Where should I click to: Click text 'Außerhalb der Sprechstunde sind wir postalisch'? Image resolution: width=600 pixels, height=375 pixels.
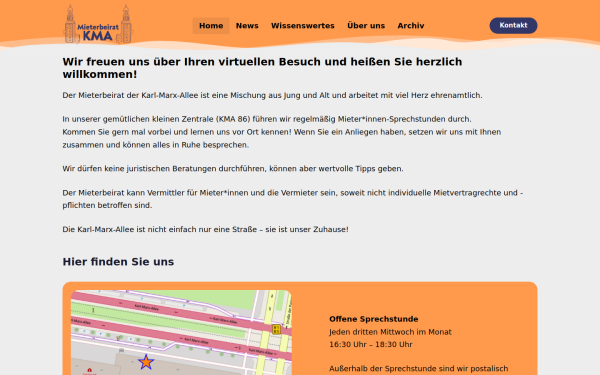point(419,368)
